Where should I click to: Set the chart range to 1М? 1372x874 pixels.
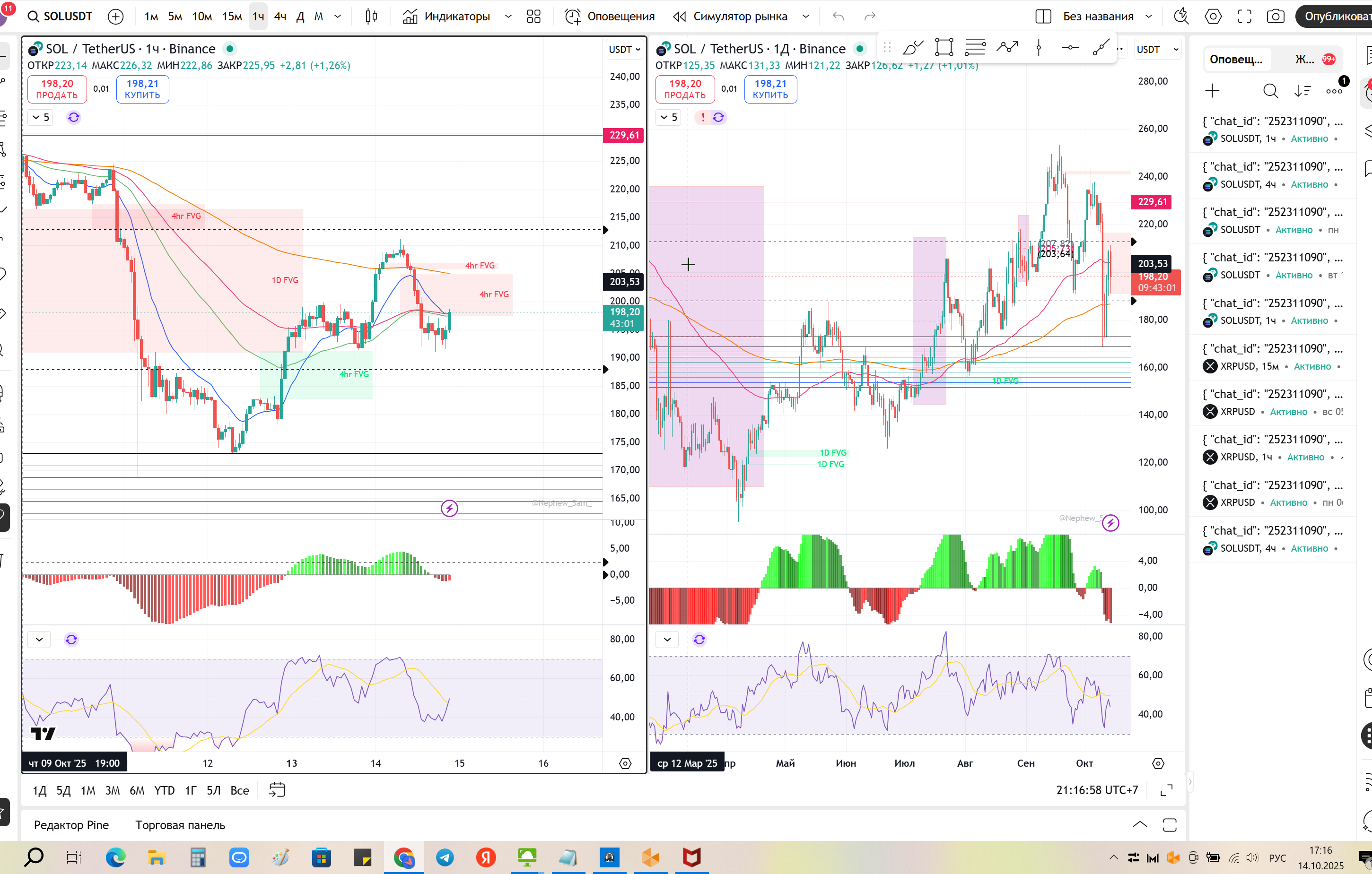tap(88, 790)
